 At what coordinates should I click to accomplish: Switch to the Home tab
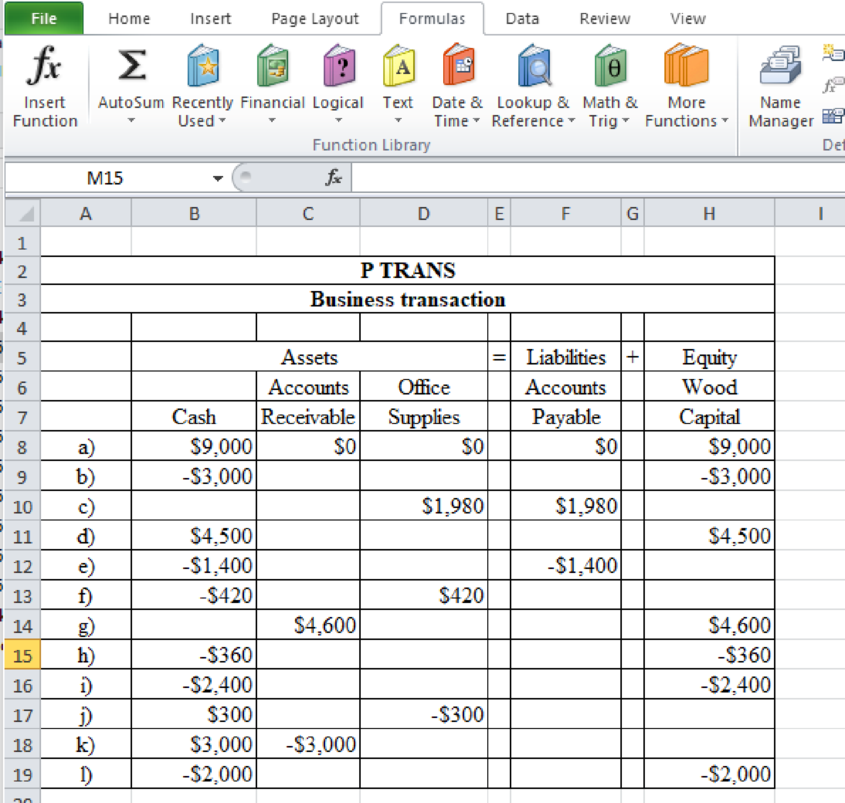128,18
